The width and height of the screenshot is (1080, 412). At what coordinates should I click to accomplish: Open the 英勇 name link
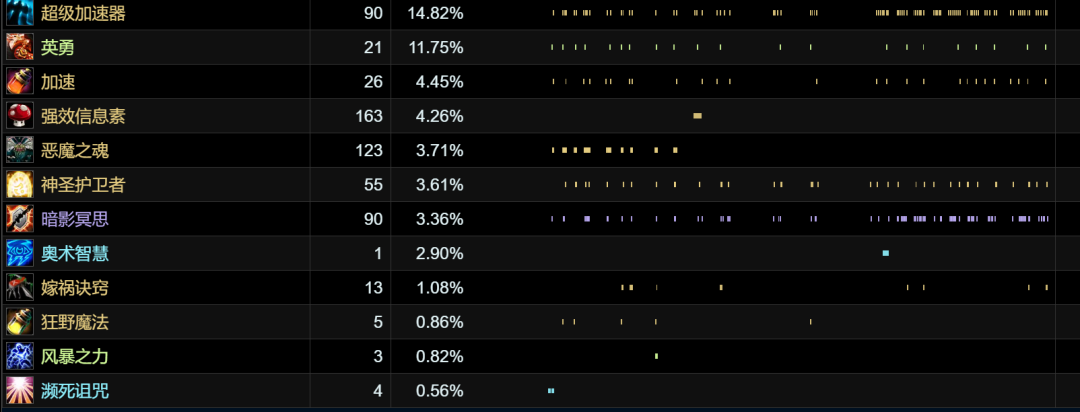57,47
